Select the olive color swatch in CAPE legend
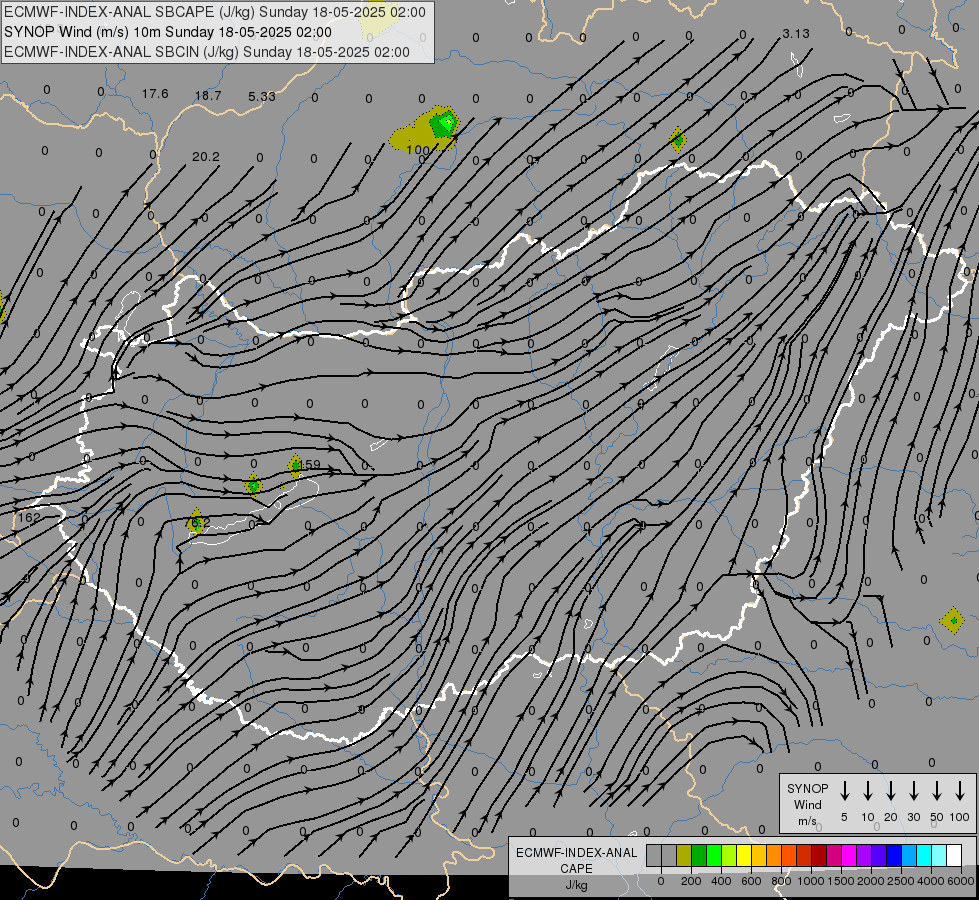 (x=684, y=856)
